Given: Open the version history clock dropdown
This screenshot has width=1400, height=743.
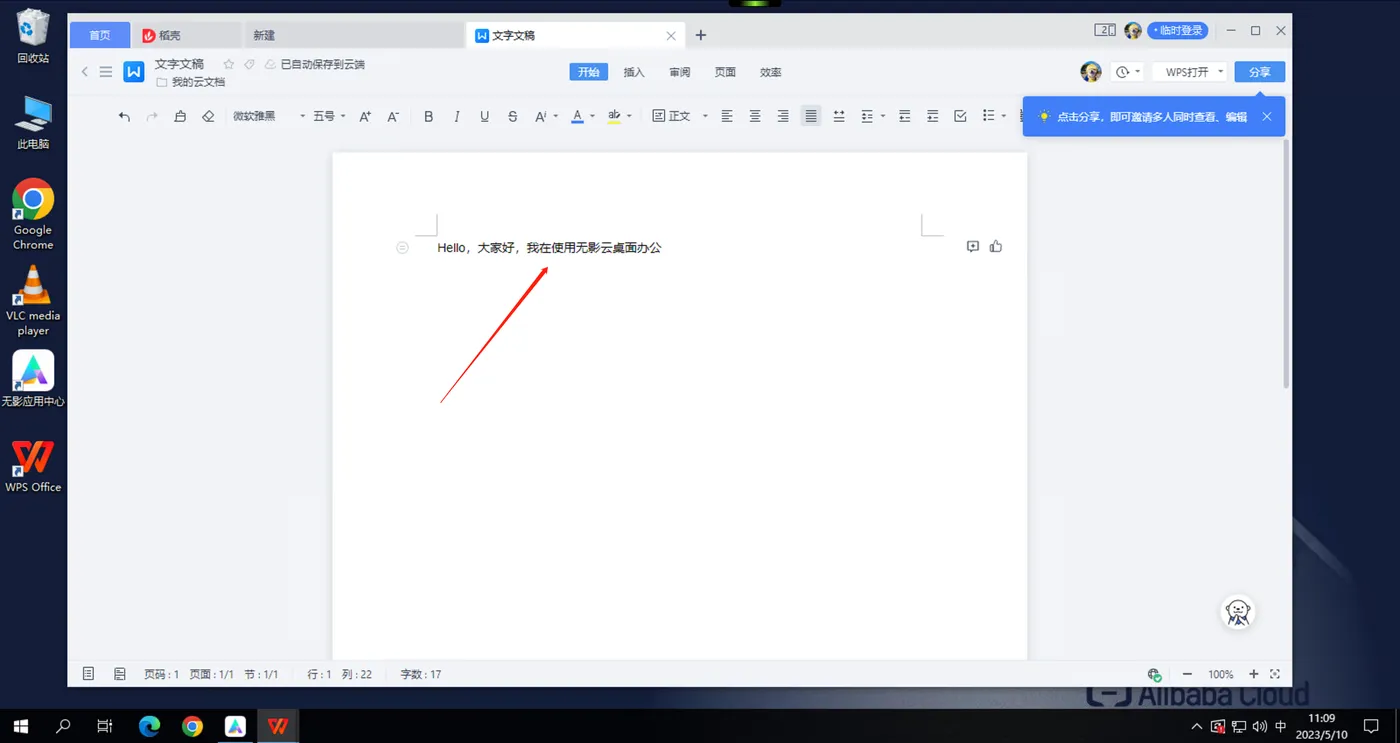Looking at the screenshot, I should tap(1127, 72).
